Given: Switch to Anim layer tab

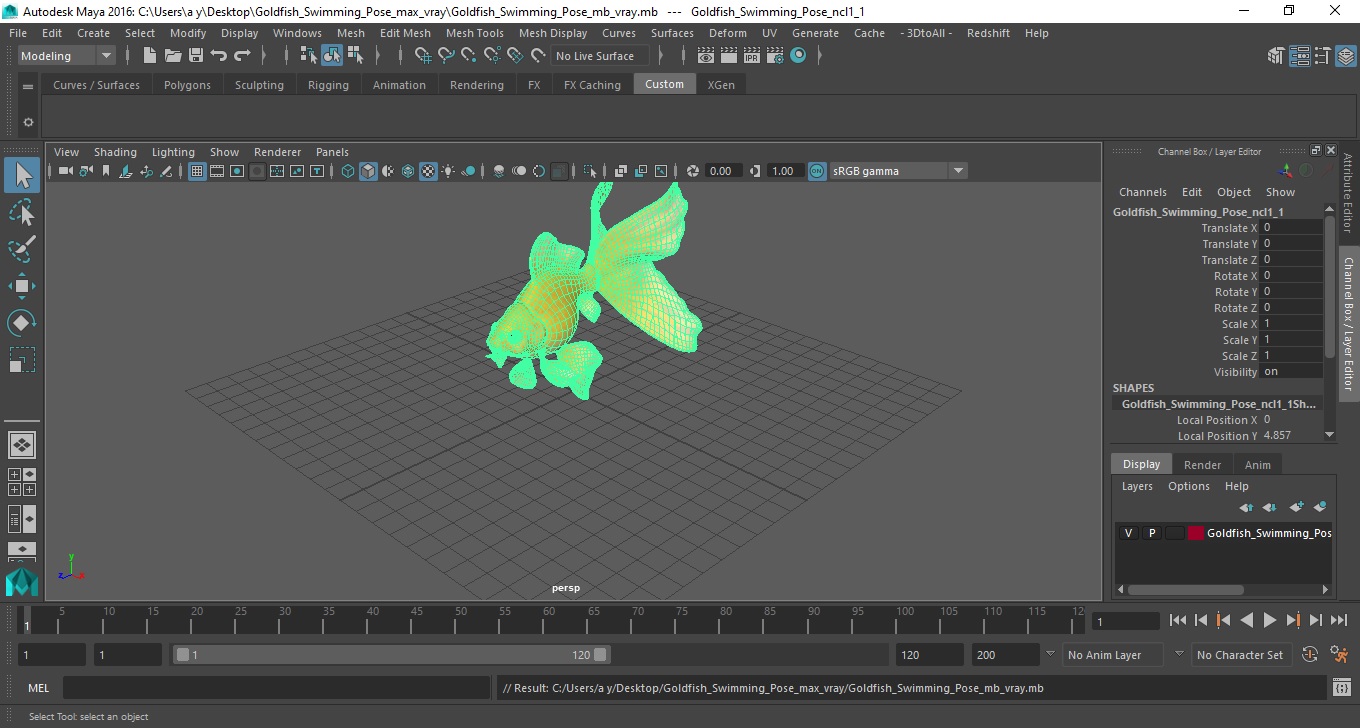Looking at the screenshot, I should [x=1257, y=465].
